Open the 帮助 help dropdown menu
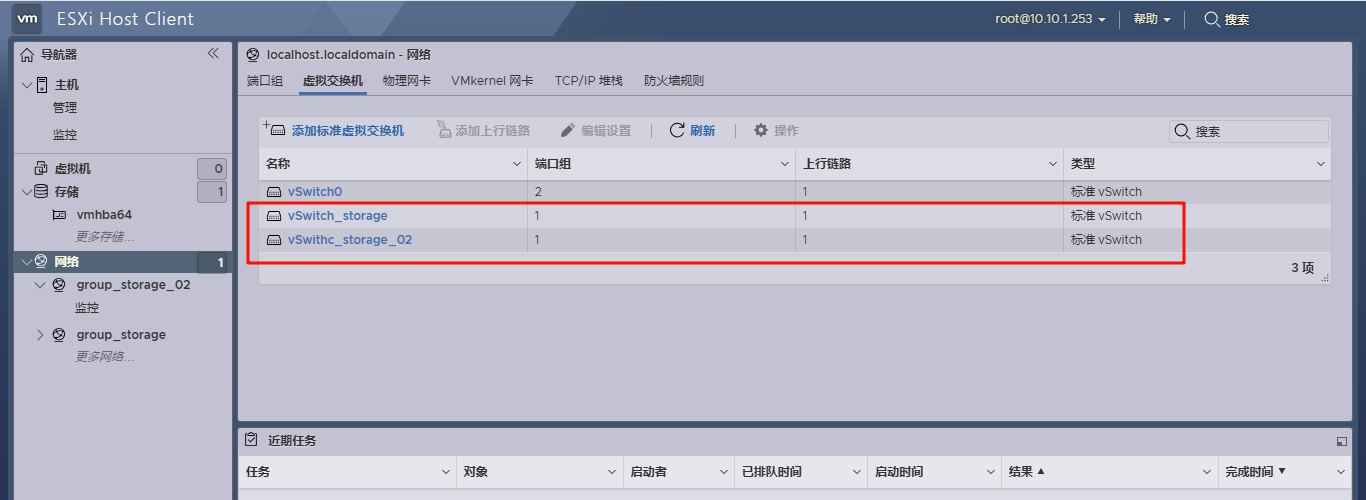1366x500 pixels. pos(1151,19)
